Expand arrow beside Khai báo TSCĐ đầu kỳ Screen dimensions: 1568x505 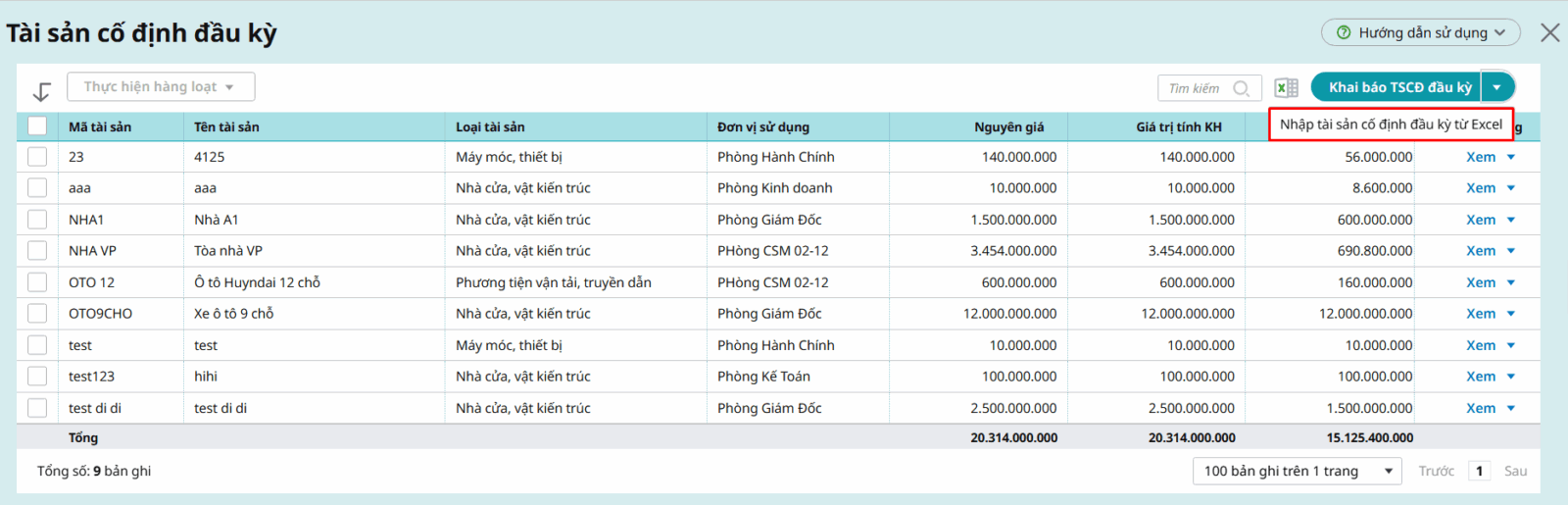click(1496, 87)
